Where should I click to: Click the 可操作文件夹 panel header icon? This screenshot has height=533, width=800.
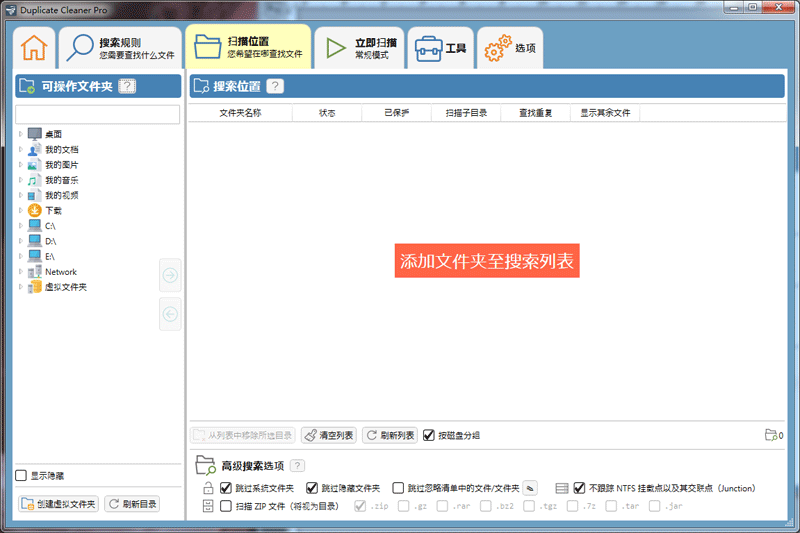pos(27,86)
